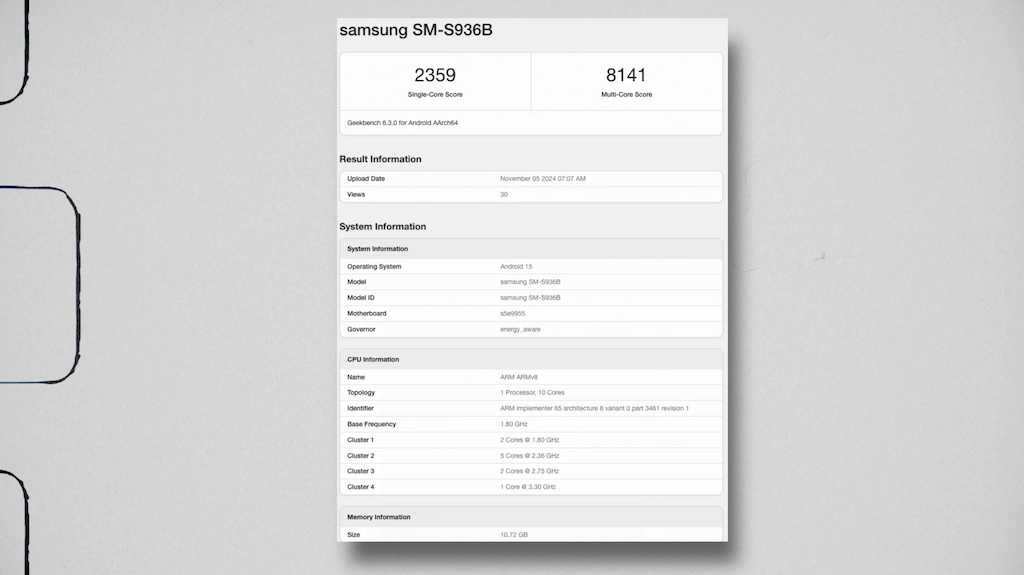Click the Governor label
This screenshot has height=575, width=1024.
coord(361,329)
